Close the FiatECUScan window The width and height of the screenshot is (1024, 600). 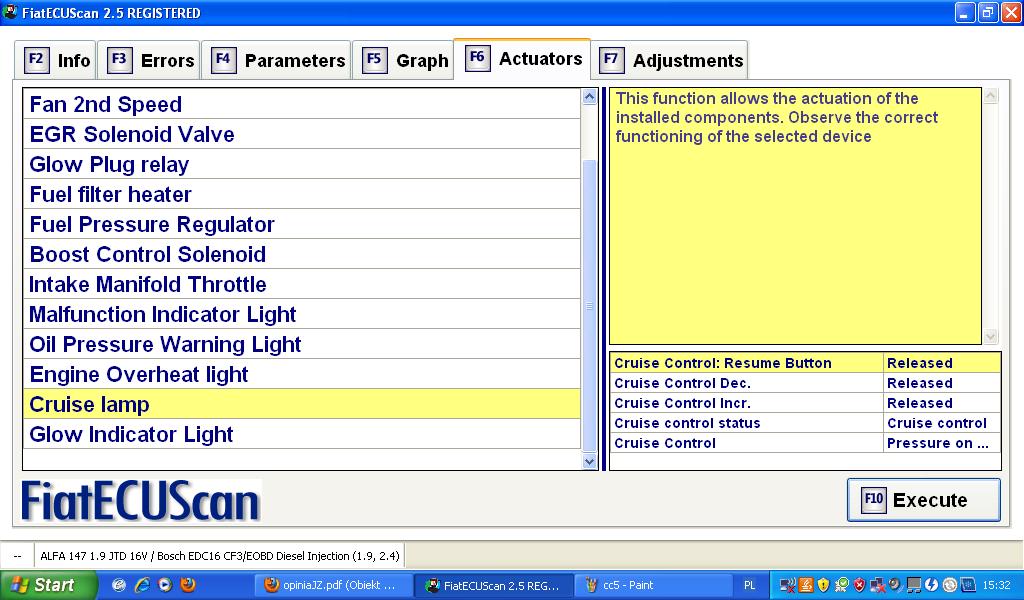[x=1012, y=12]
